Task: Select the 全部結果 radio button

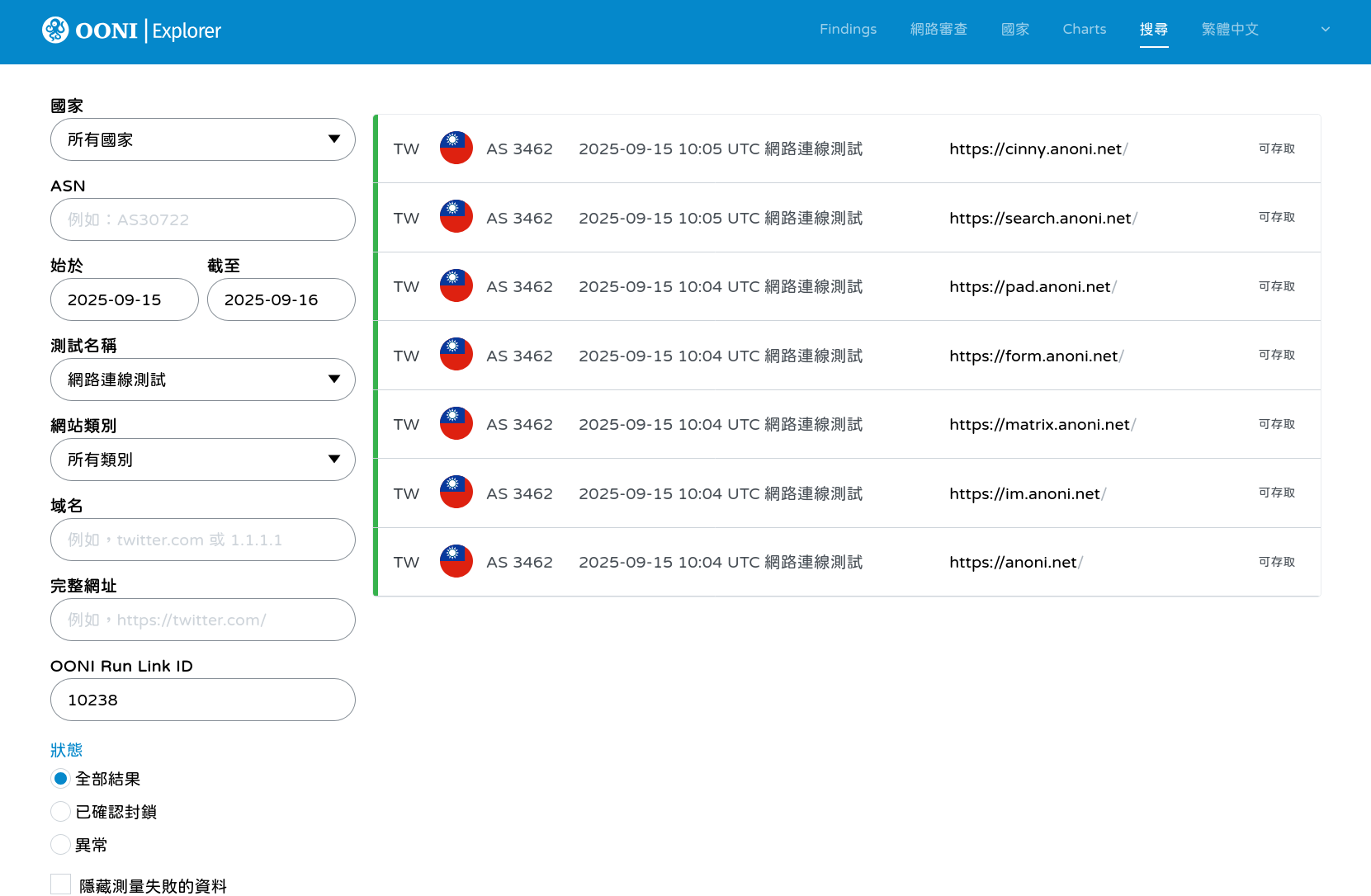Action: point(60,779)
